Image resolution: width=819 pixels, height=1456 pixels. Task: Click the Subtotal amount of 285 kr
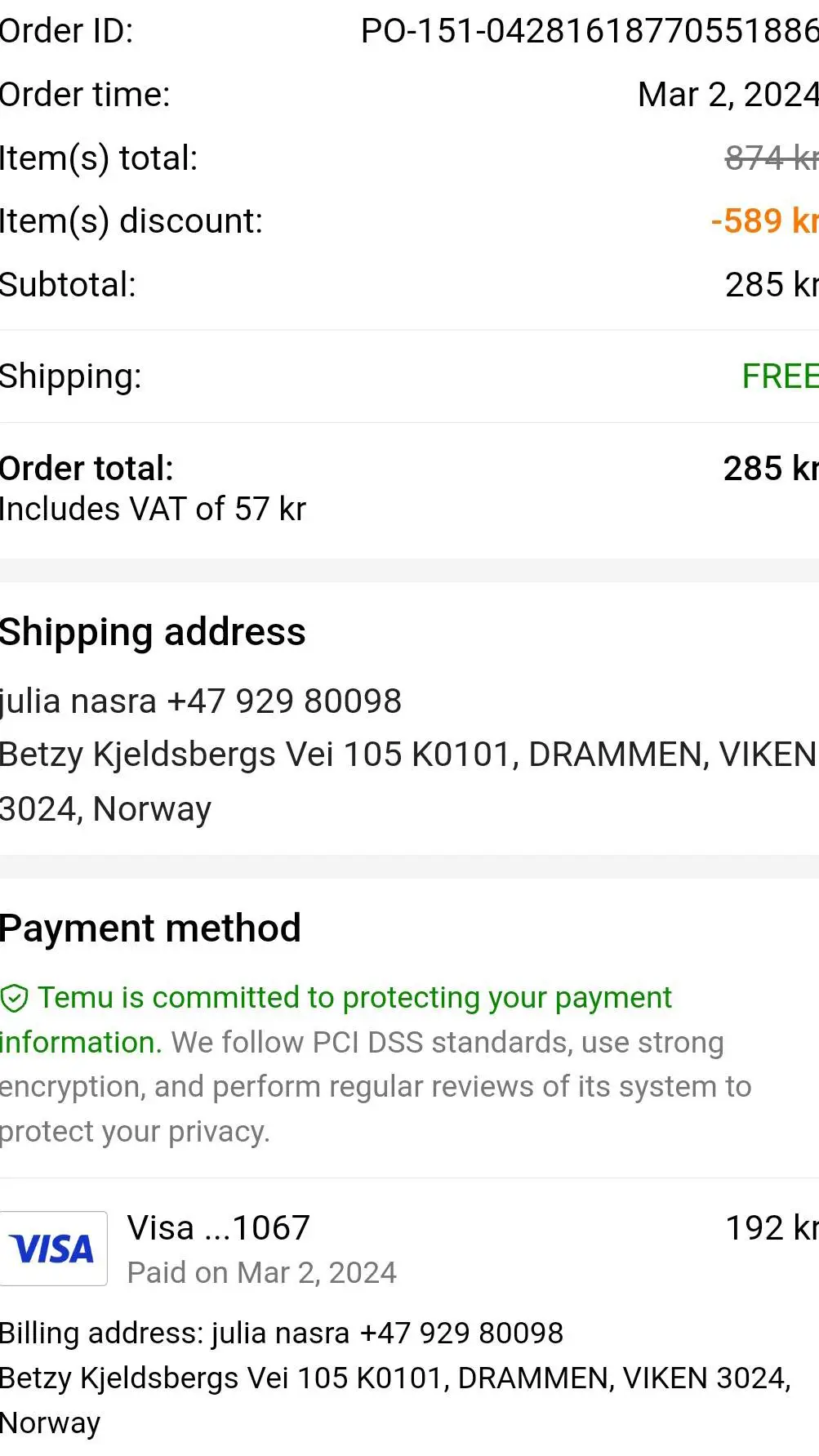(x=771, y=285)
